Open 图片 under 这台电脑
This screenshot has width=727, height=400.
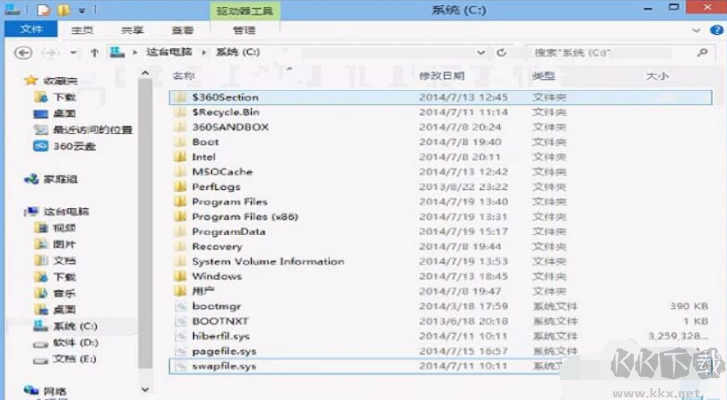coord(64,244)
